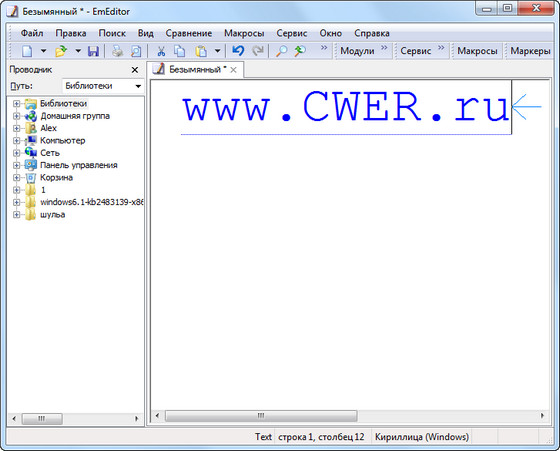Screen dimensions: 560x451
Task: Show more main toolbar buttons chevron
Action: click(324, 47)
